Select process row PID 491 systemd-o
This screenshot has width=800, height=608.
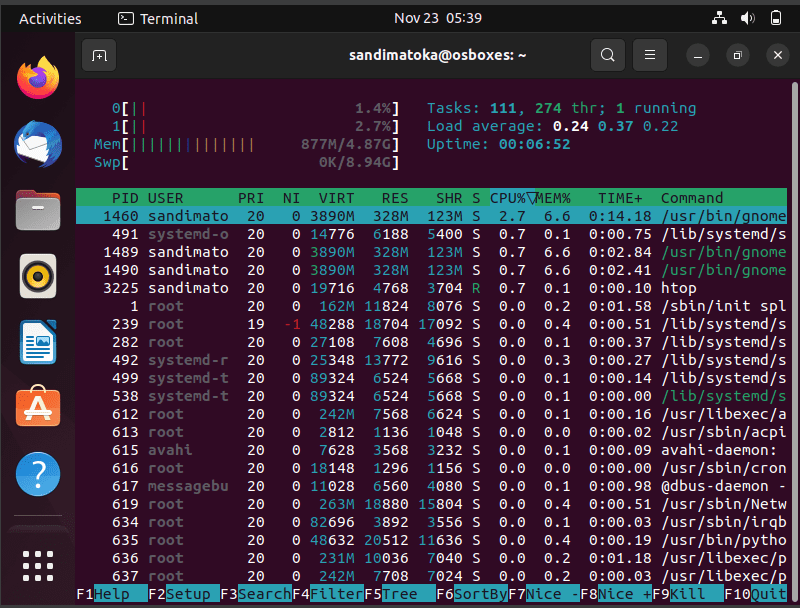point(431,234)
